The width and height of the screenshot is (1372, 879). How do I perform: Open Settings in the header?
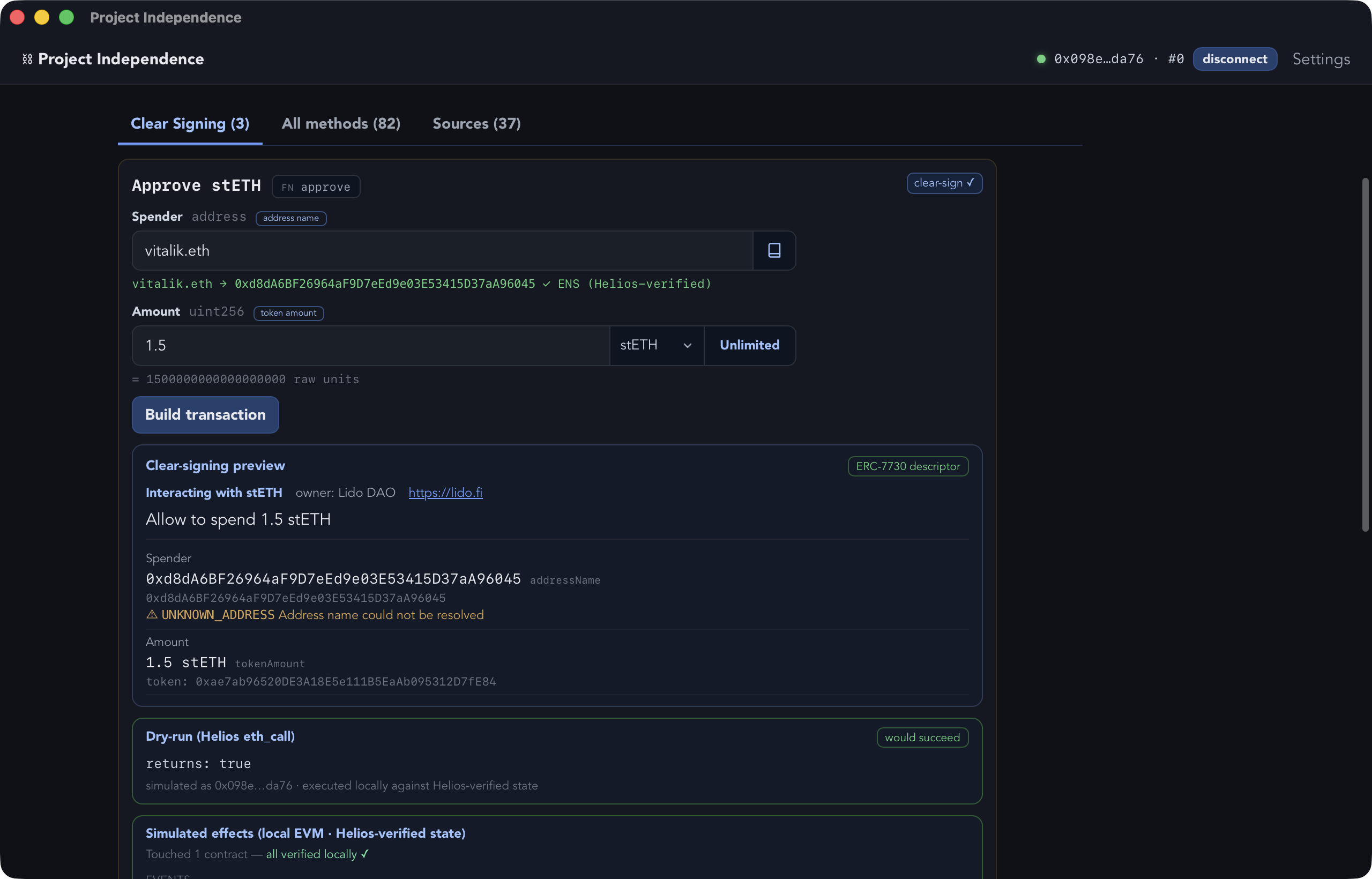pyautogui.click(x=1321, y=59)
